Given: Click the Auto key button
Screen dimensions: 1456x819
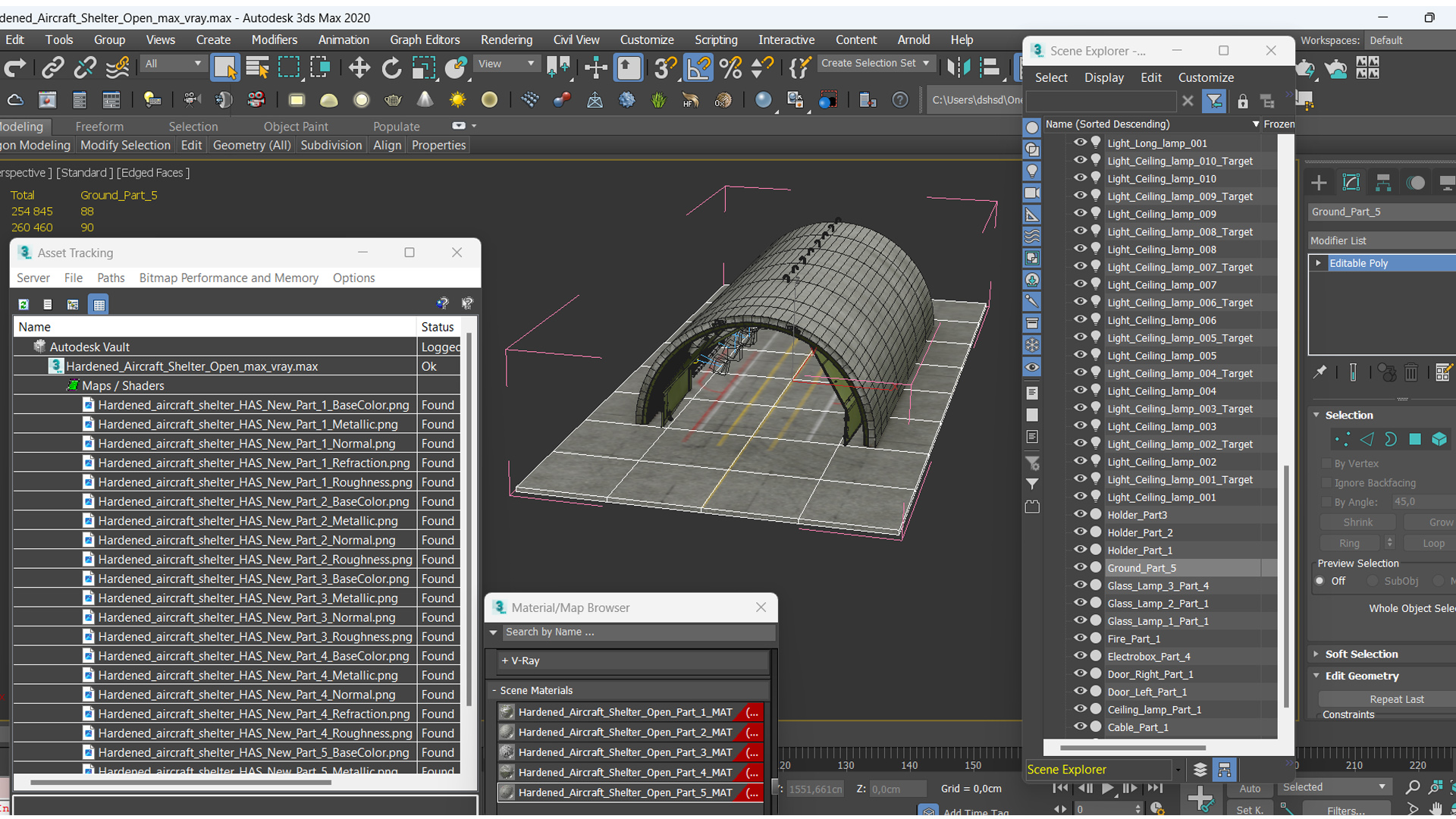Looking at the screenshot, I should (x=1250, y=789).
